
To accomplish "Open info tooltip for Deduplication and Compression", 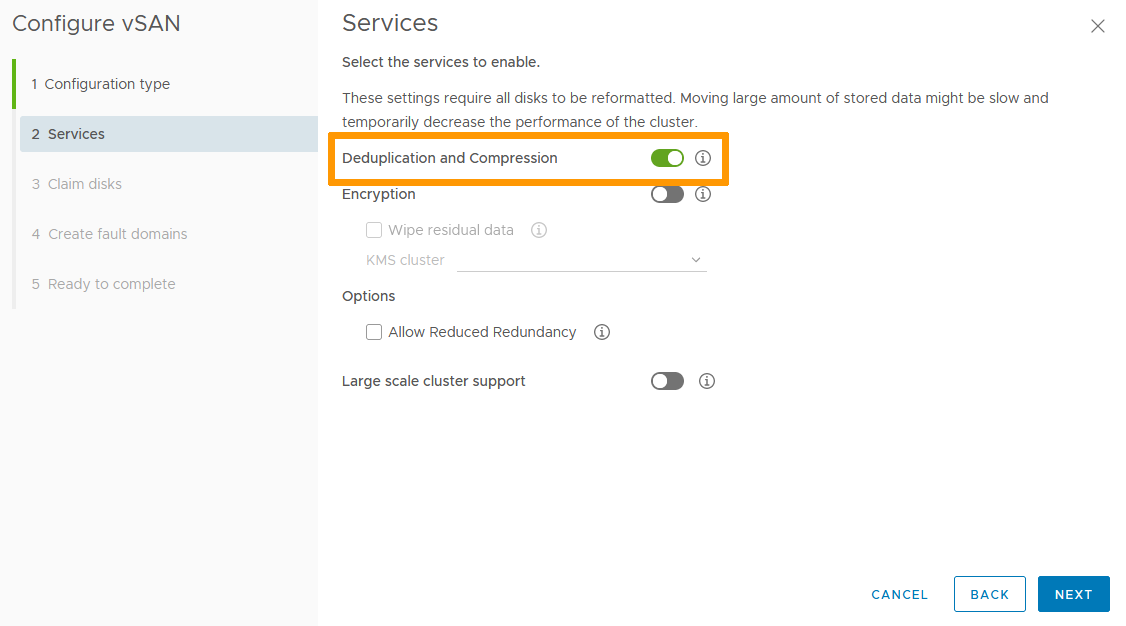I will point(703,157).
